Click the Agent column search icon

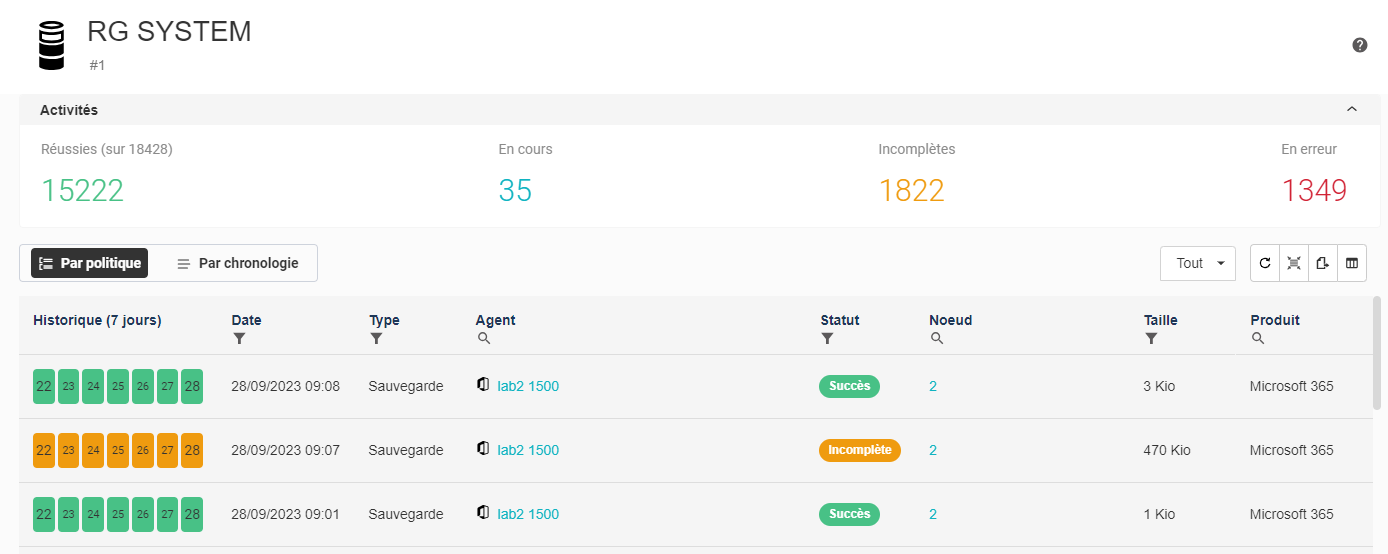(484, 339)
